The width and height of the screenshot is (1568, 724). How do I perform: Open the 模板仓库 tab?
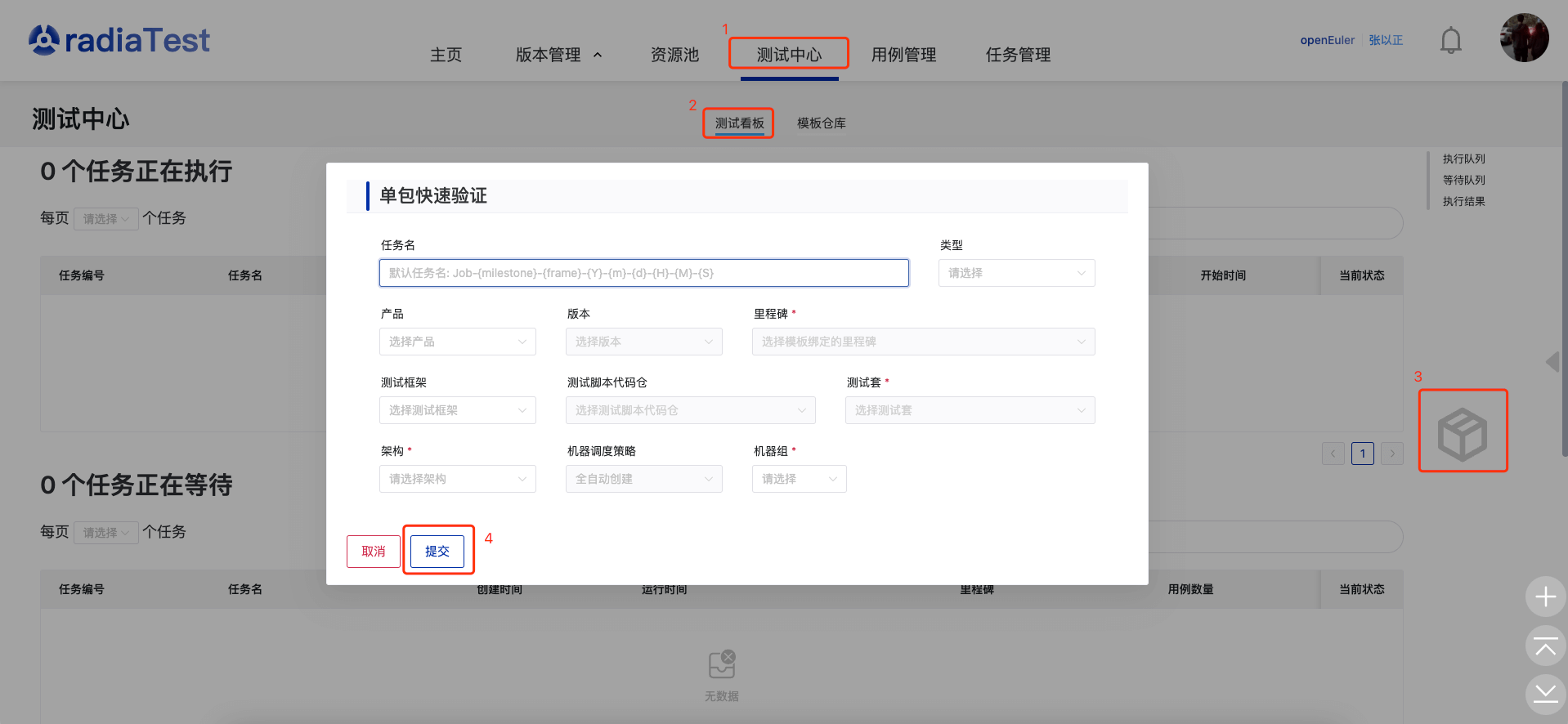click(x=821, y=123)
